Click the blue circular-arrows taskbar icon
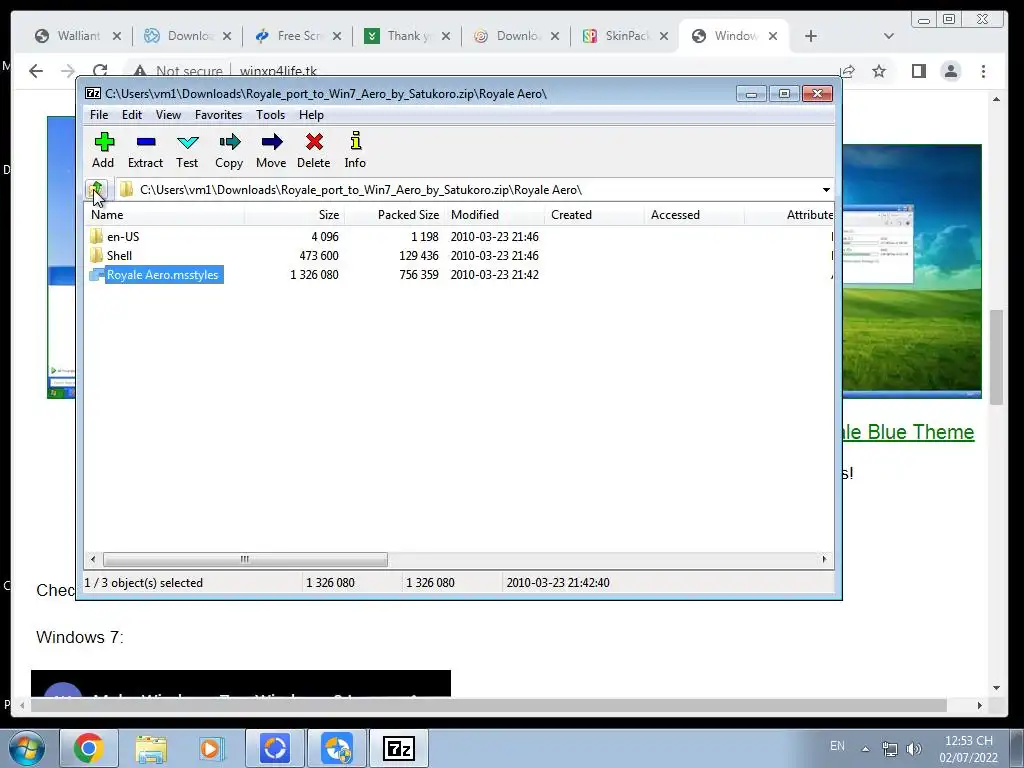This screenshot has width=1024, height=768. tap(275, 748)
